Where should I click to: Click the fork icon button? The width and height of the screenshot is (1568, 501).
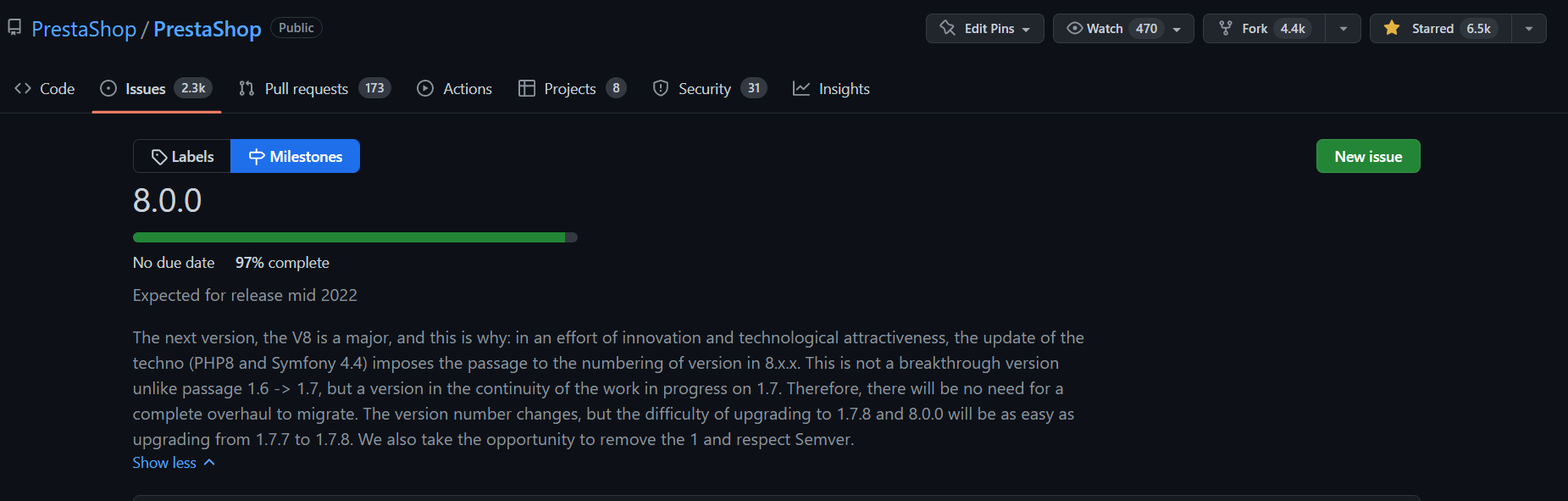point(1225,29)
